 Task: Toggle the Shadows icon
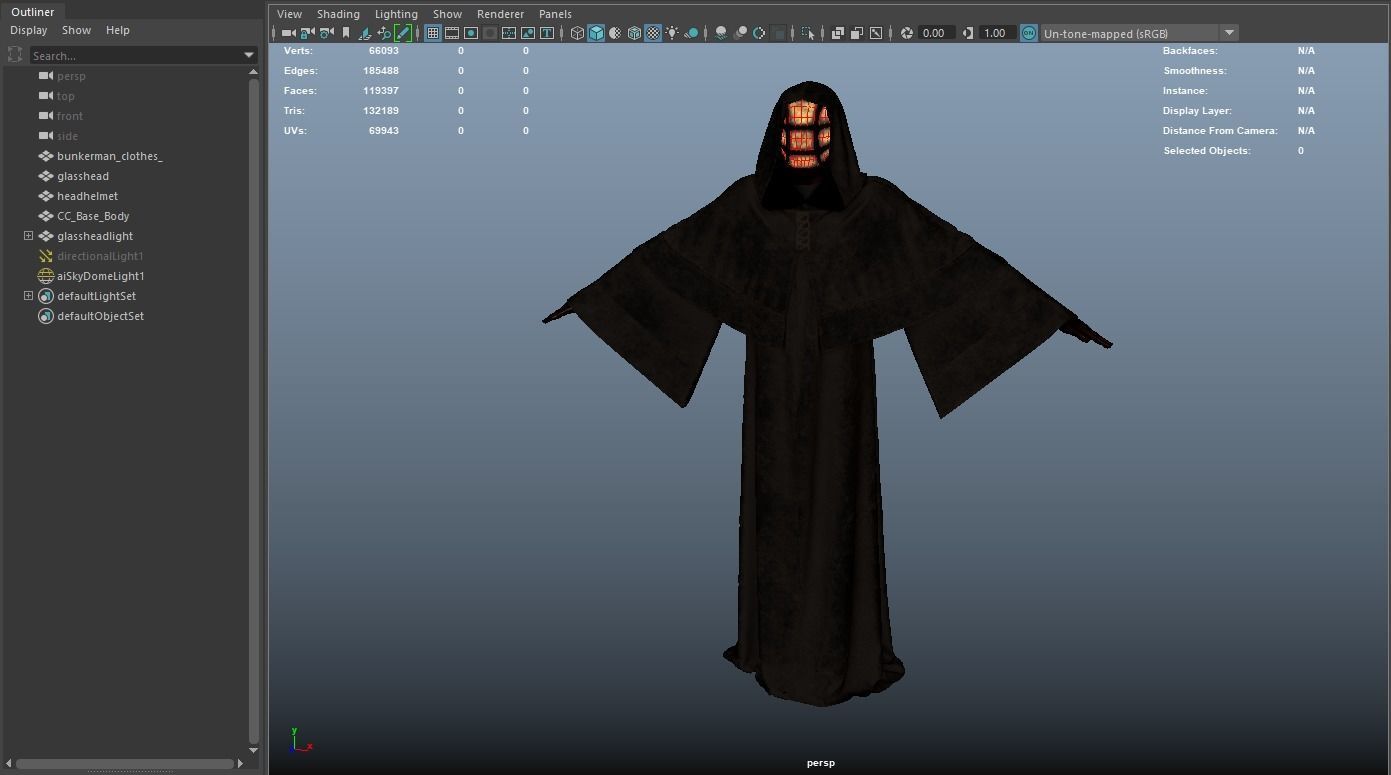pyautogui.click(x=691, y=33)
